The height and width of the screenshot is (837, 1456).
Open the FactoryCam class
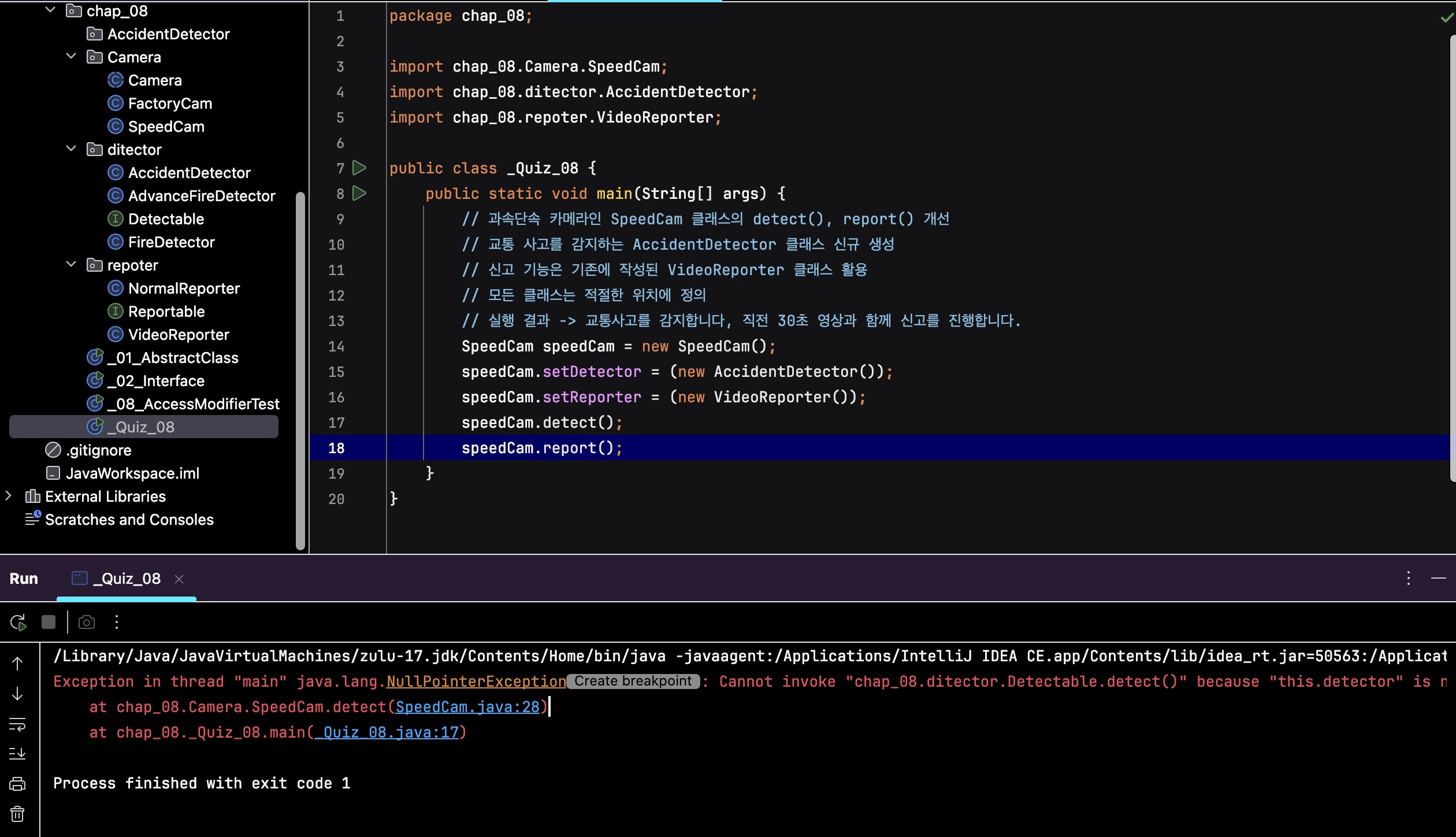(x=159, y=103)
